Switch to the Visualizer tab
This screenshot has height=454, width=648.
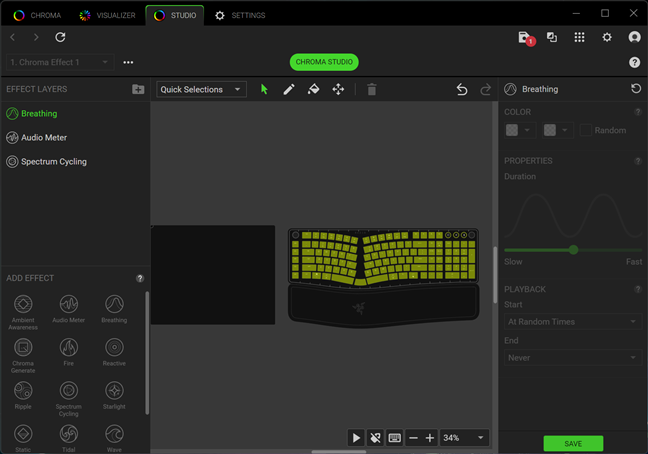pyautogui.click(x=107, y=15)
